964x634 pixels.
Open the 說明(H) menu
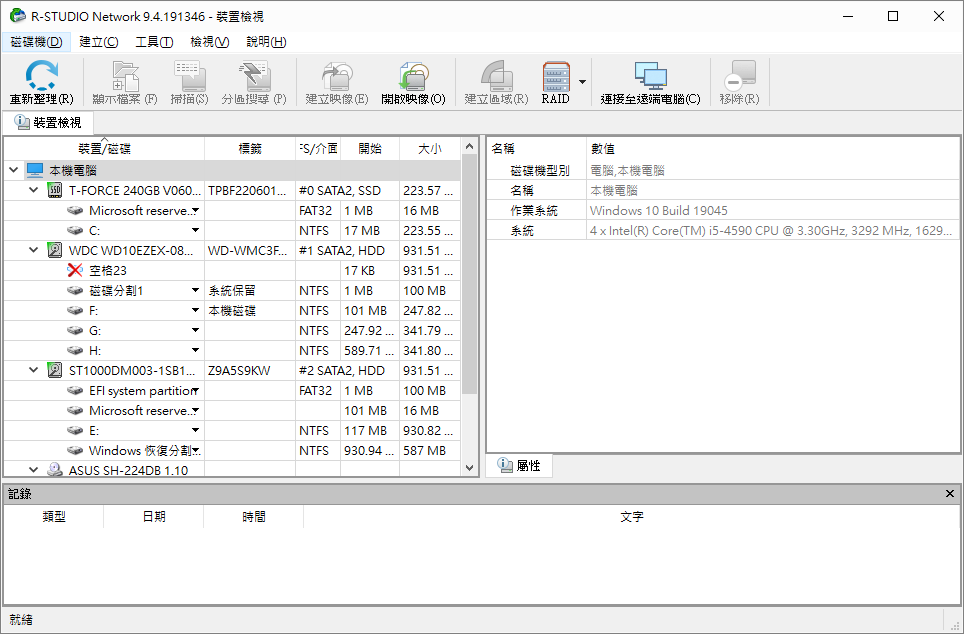point(266,42)
